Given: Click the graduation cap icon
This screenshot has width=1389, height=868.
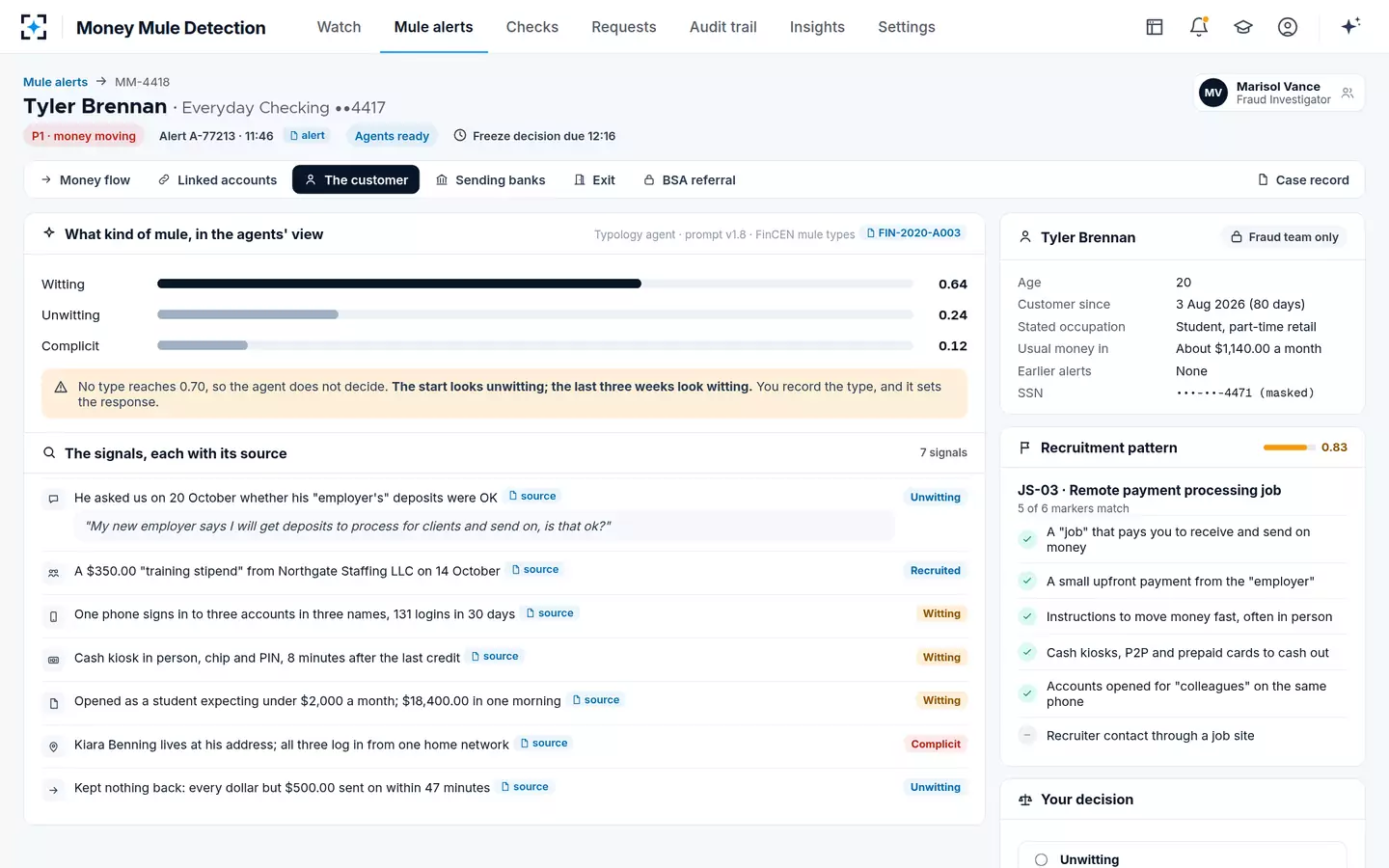Looking at the screenshot, I should coord(1243,27).
